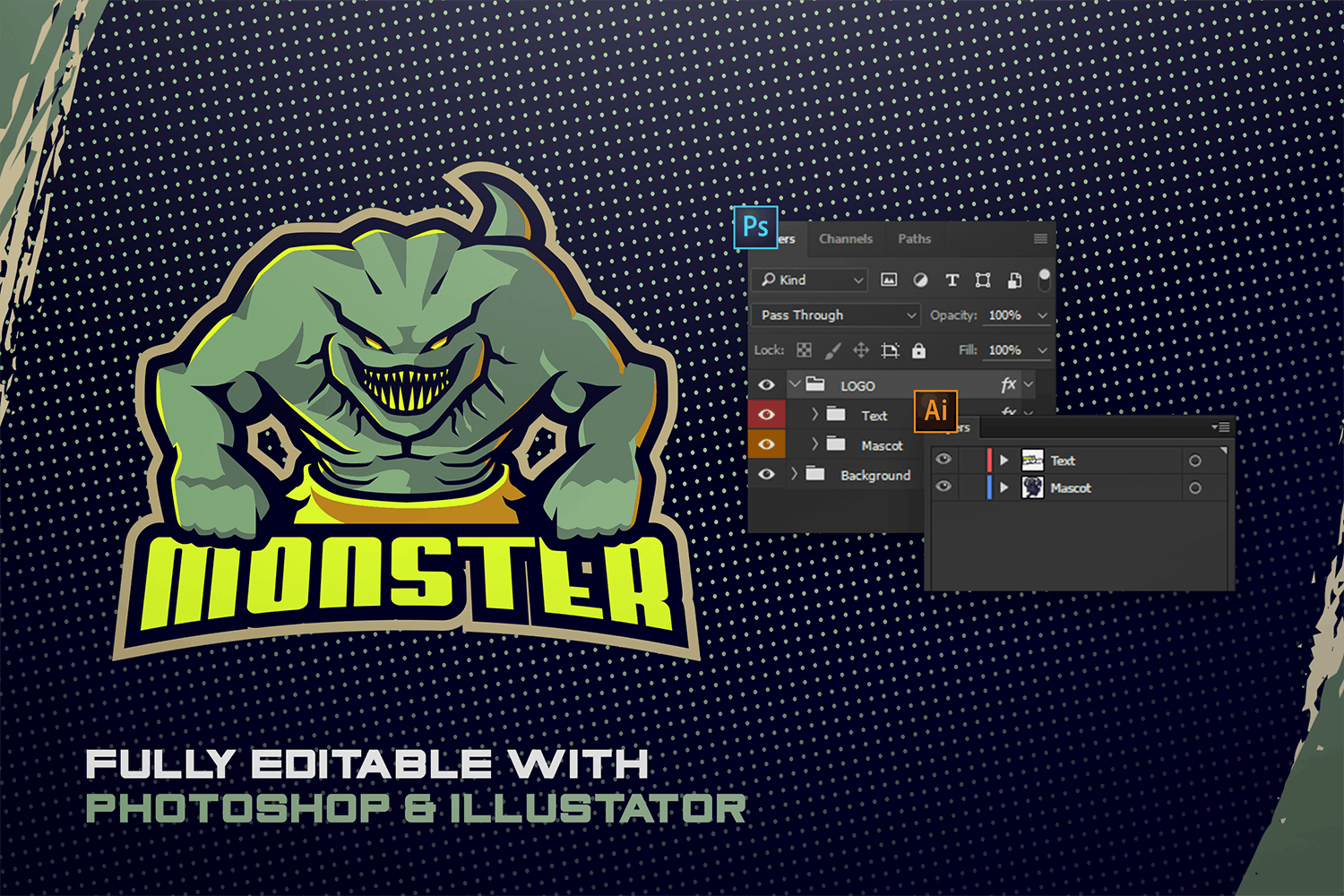The image size is (1344, 896).
Task: Click the Photoshop Ps logo badge
Action: coord(755,227)
